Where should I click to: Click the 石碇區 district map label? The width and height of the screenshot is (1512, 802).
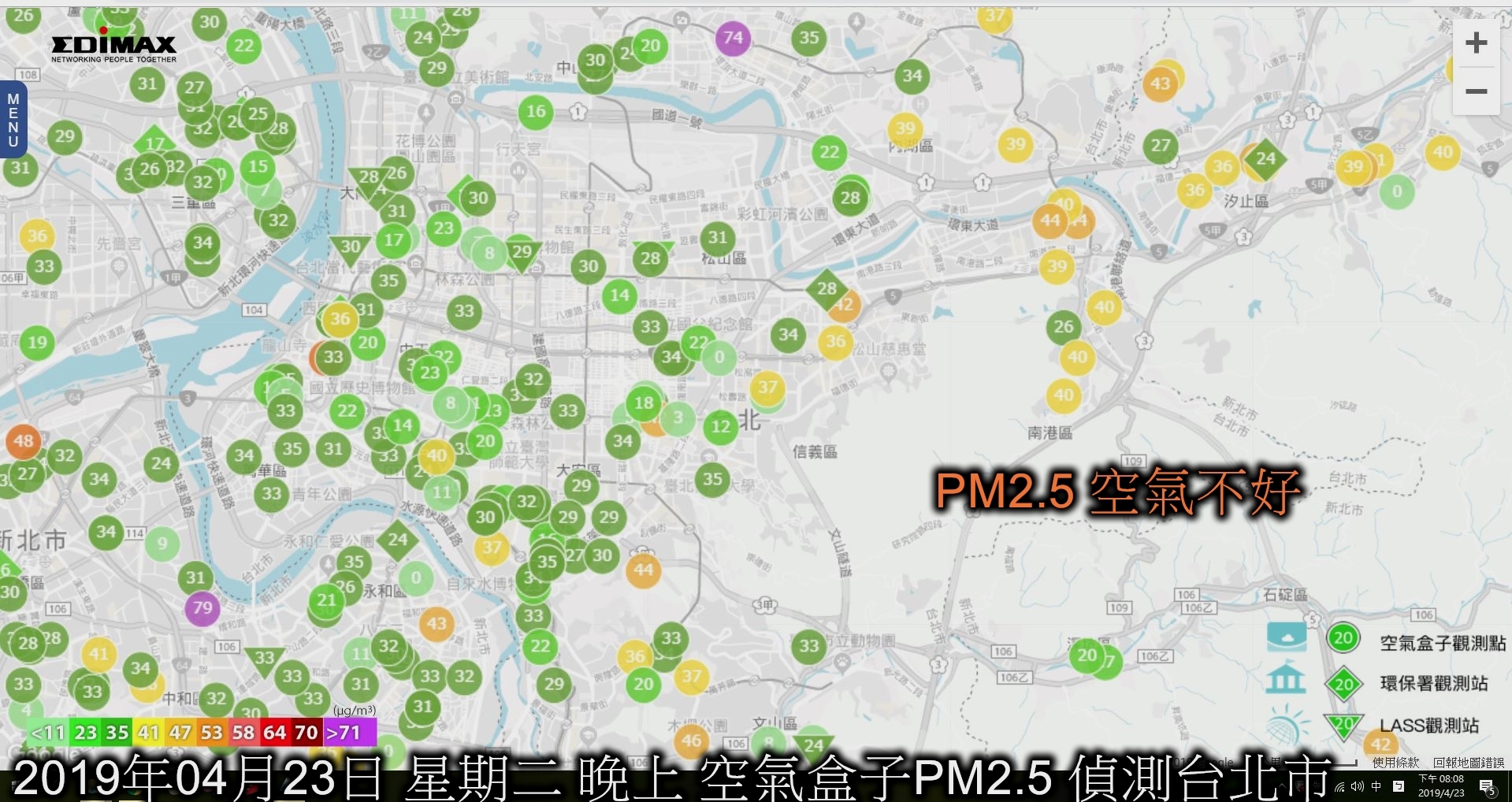(1286, 595)
